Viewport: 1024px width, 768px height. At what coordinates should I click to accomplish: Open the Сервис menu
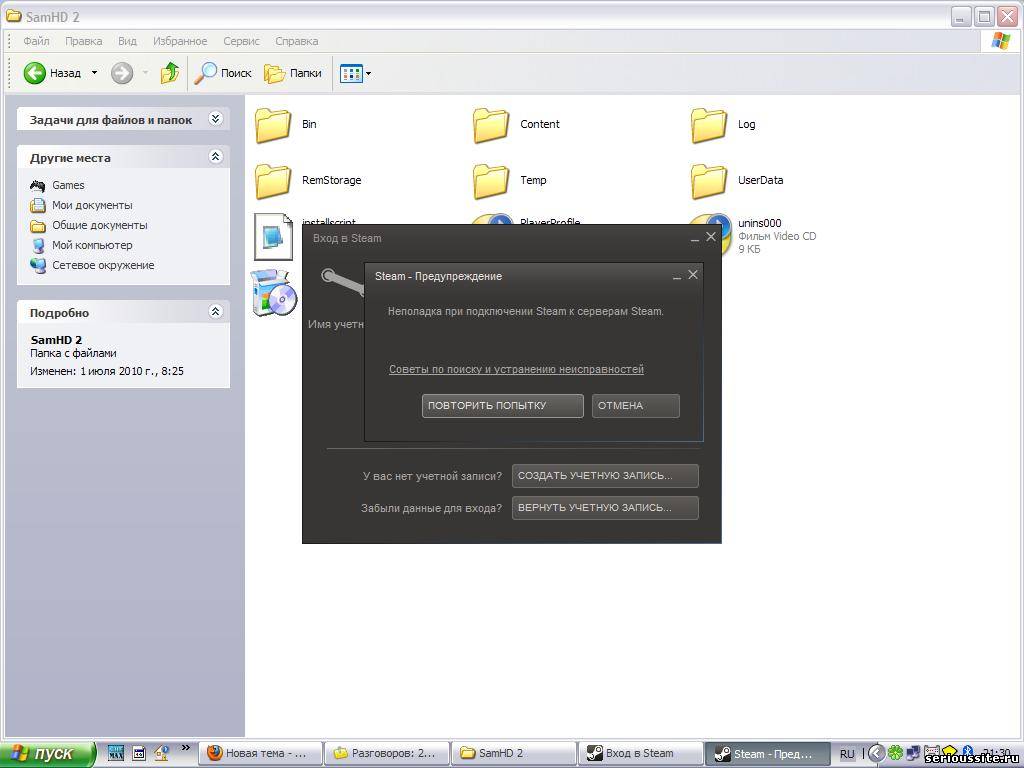[x=242, y=41]
